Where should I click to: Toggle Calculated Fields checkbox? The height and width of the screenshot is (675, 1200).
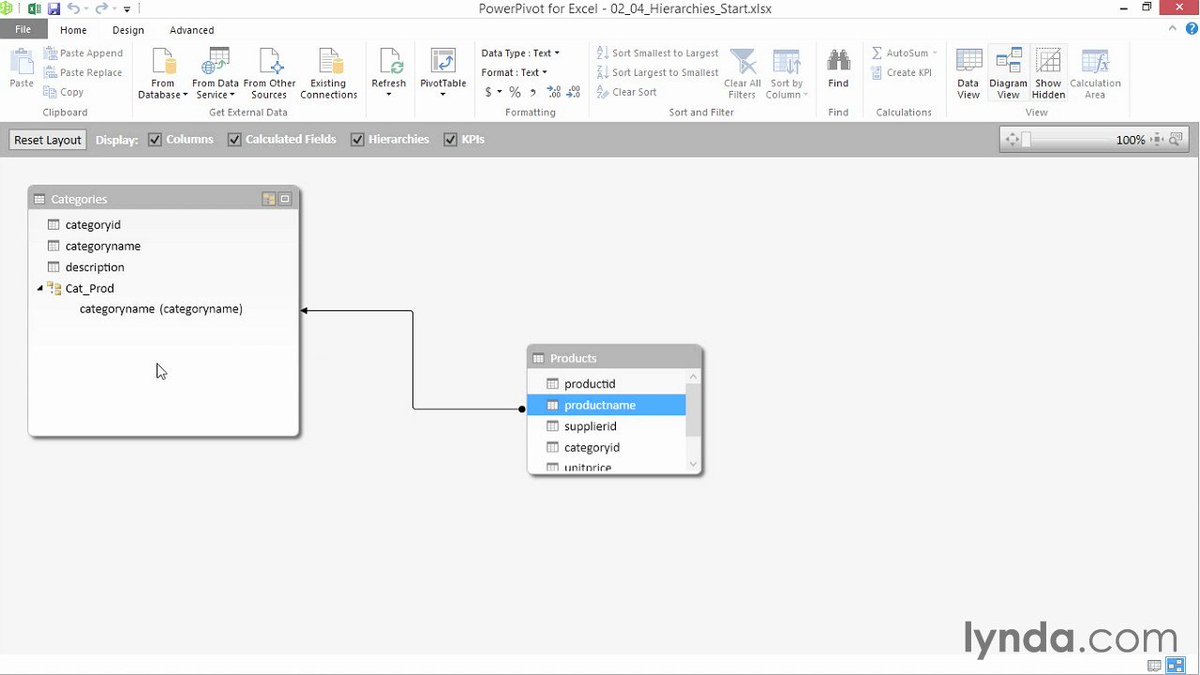[234, 139]
